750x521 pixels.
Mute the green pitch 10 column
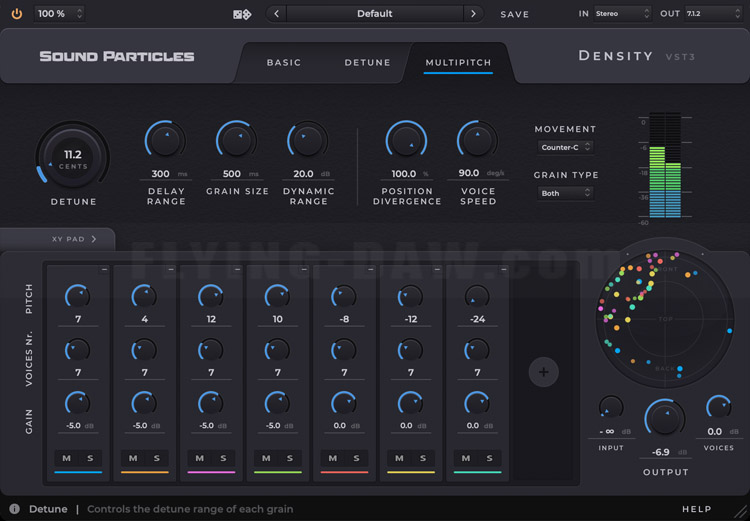pos(266,458)
